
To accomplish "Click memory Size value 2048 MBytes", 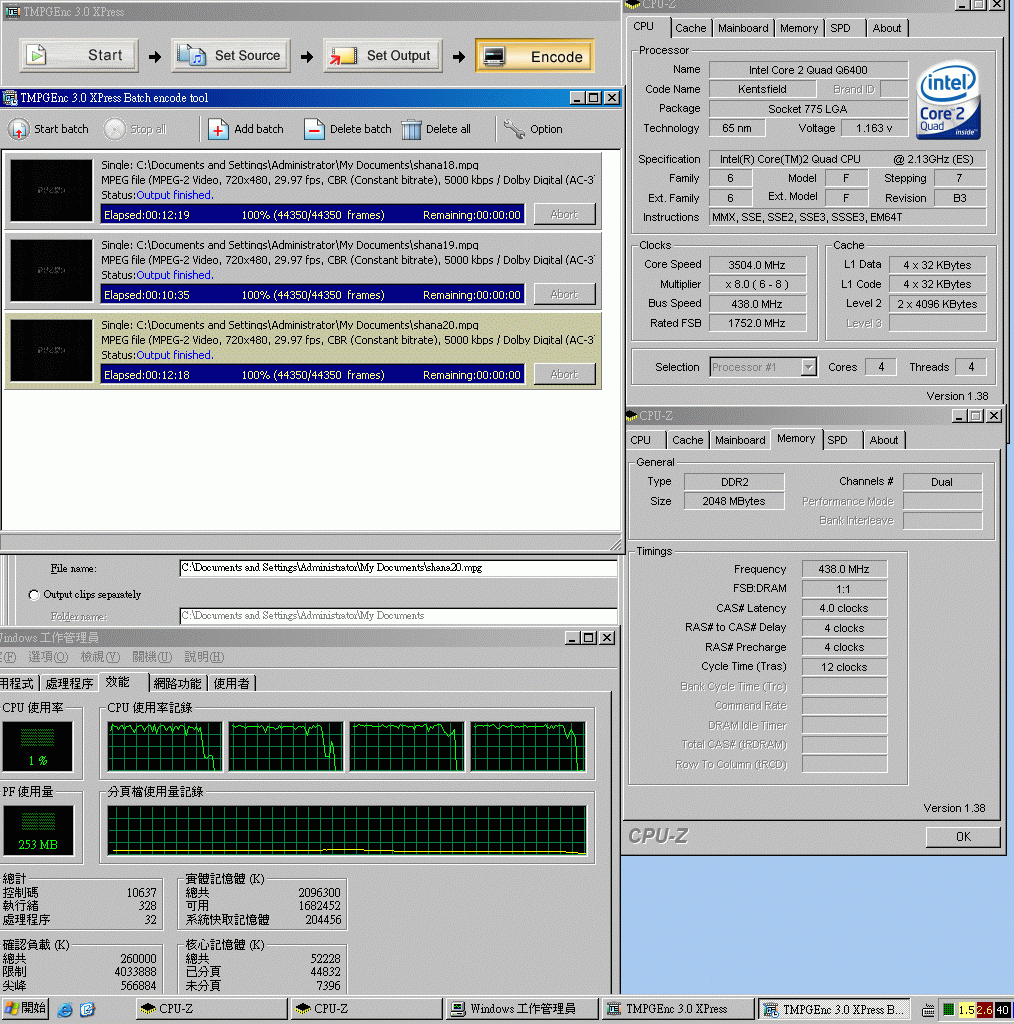I will click(x=734, y=502).
